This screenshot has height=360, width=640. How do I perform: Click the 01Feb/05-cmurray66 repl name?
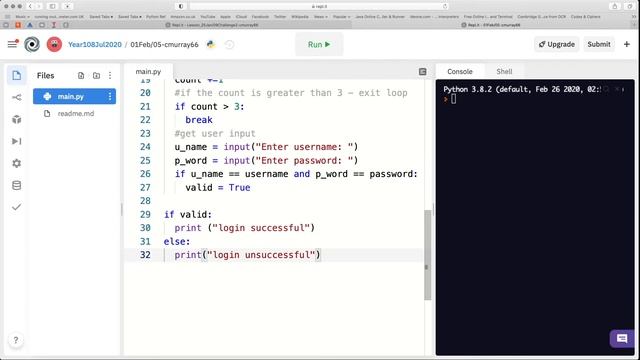pyautogui.click(x=164, y=44)
